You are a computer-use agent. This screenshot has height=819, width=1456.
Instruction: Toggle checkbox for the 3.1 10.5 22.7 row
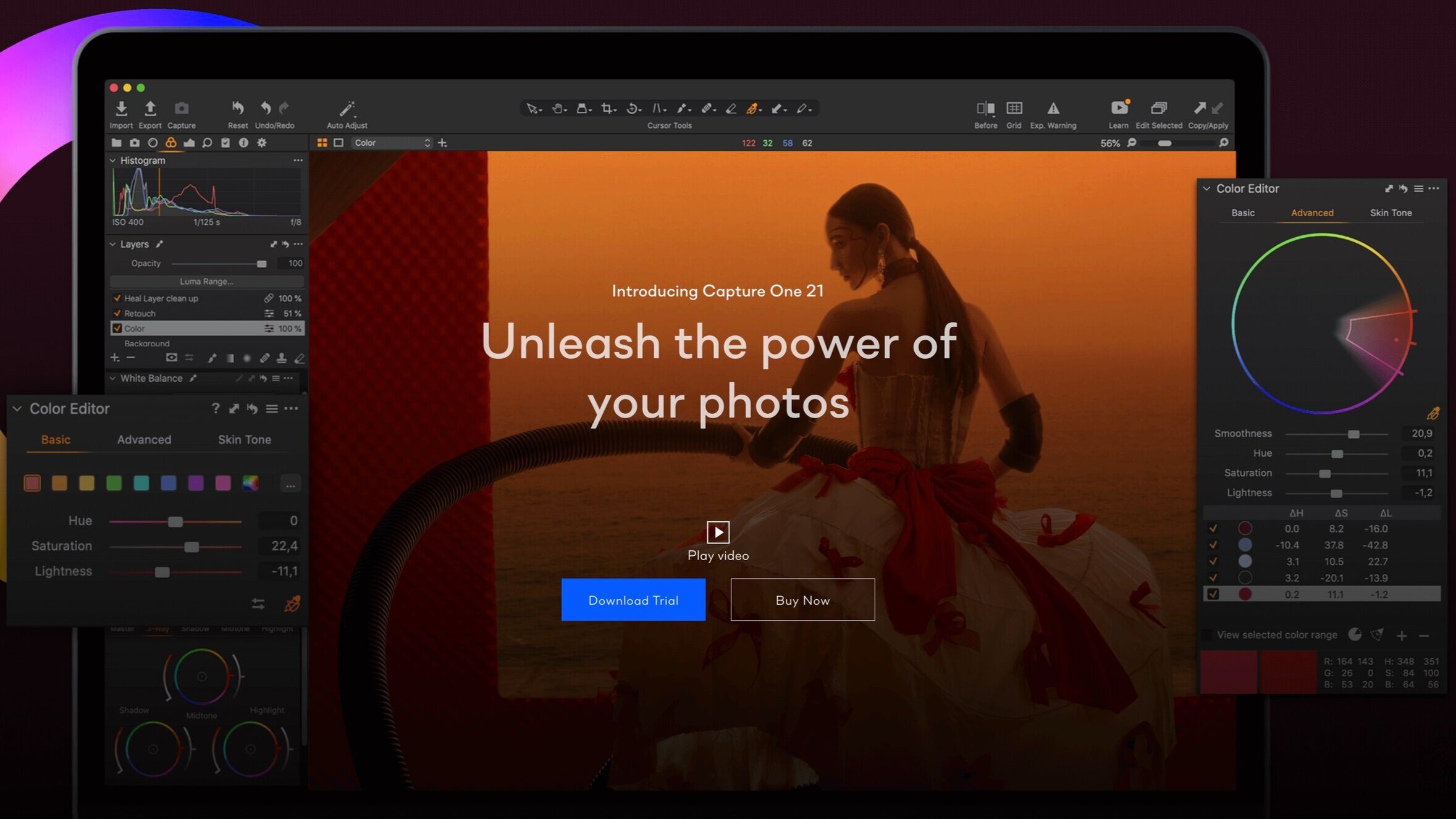1213,561
